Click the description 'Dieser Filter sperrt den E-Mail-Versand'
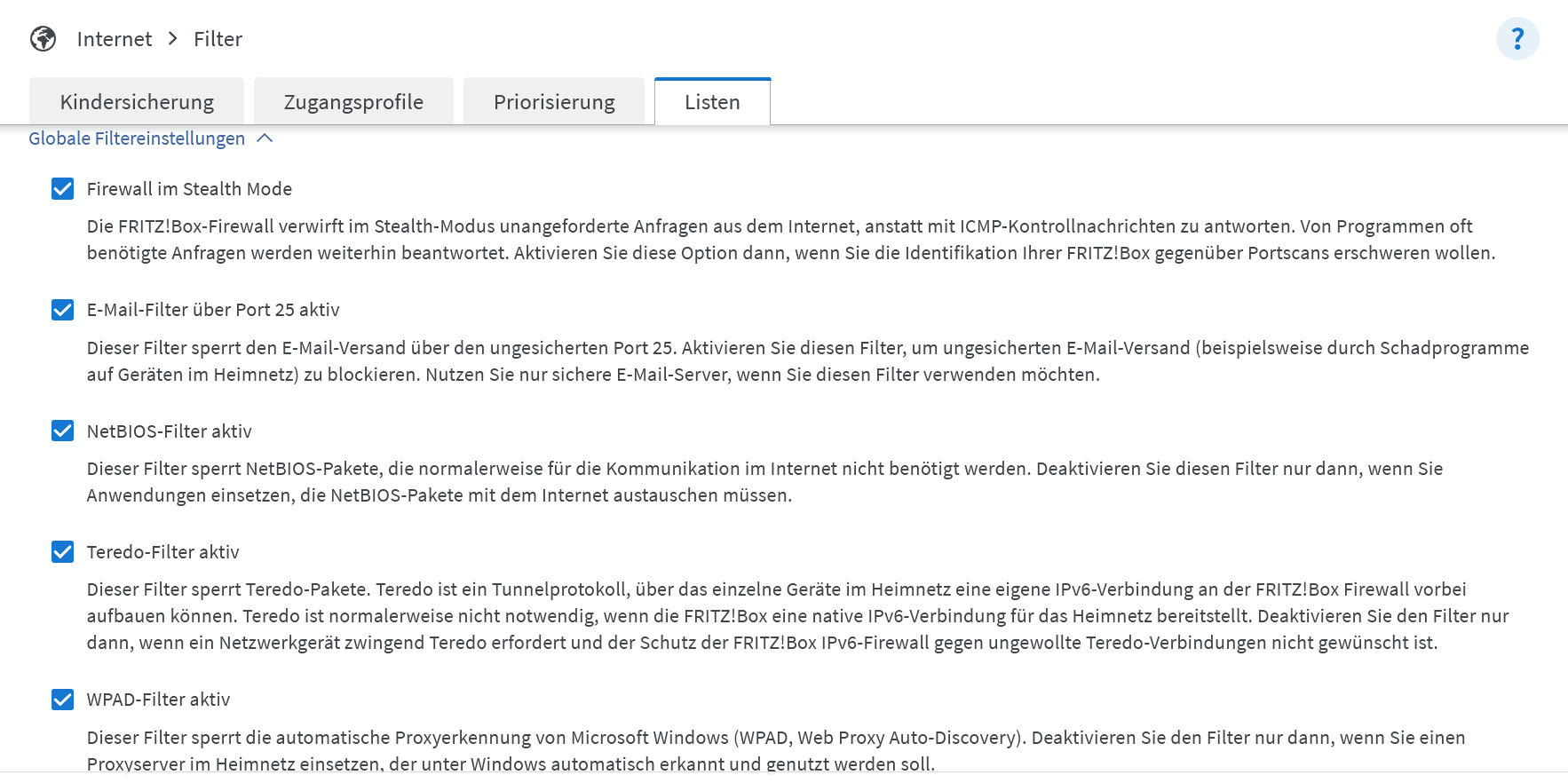The width and height of the screenshot is (1568, 783). click(808, 361)
